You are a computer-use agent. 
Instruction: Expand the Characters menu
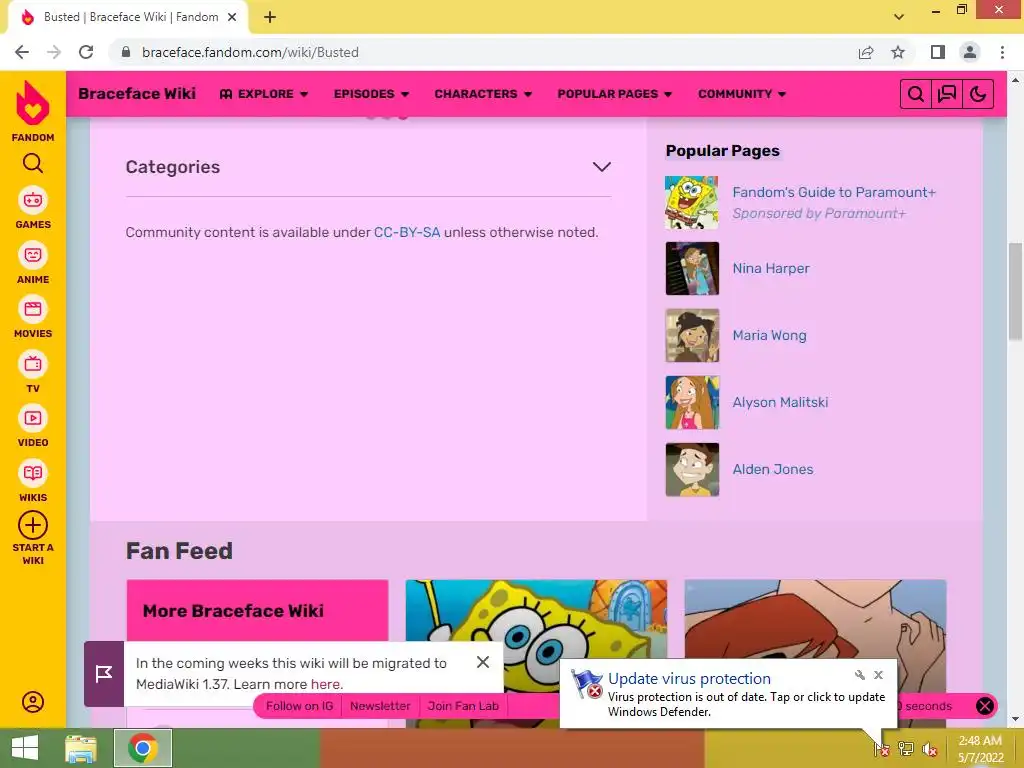click(483, 94)
